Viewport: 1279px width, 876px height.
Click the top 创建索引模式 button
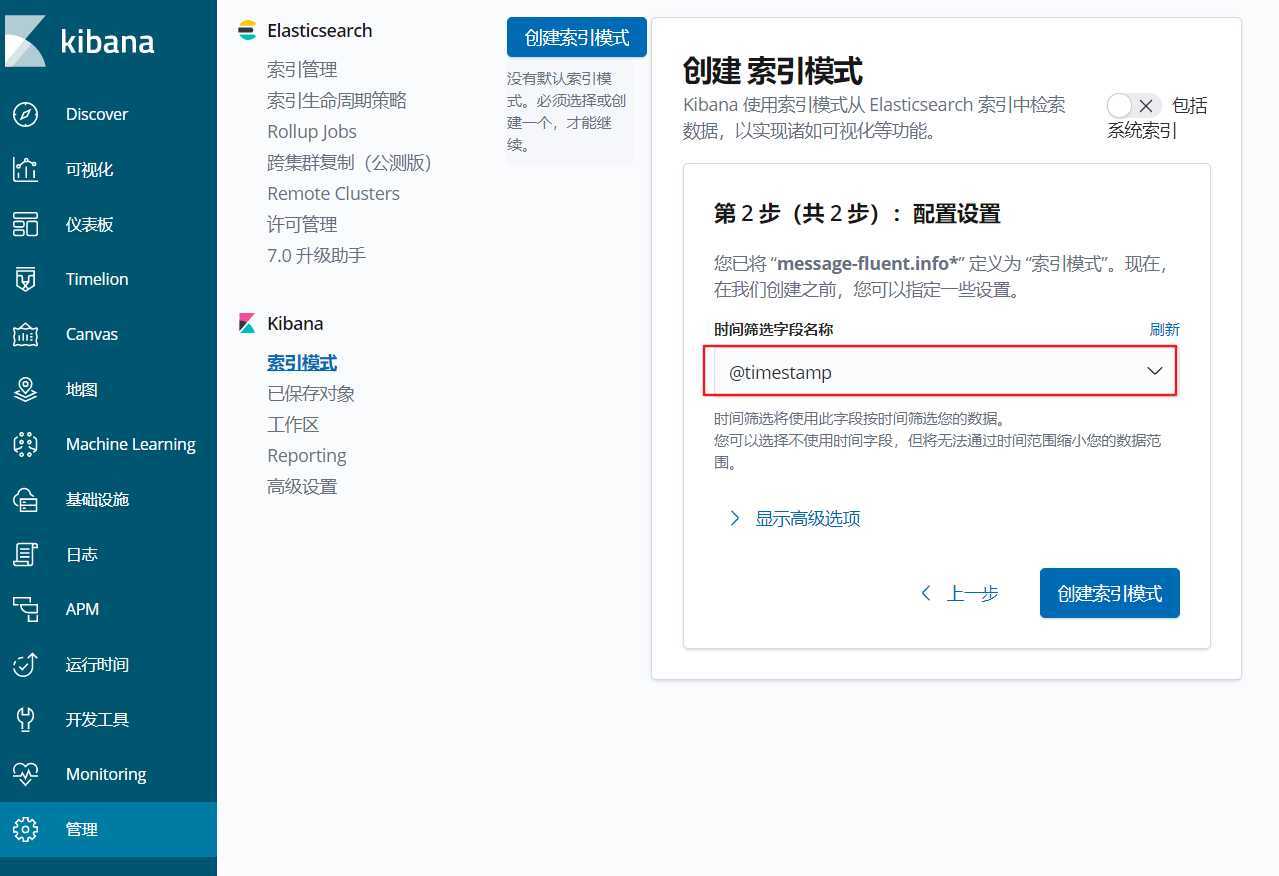577,37
